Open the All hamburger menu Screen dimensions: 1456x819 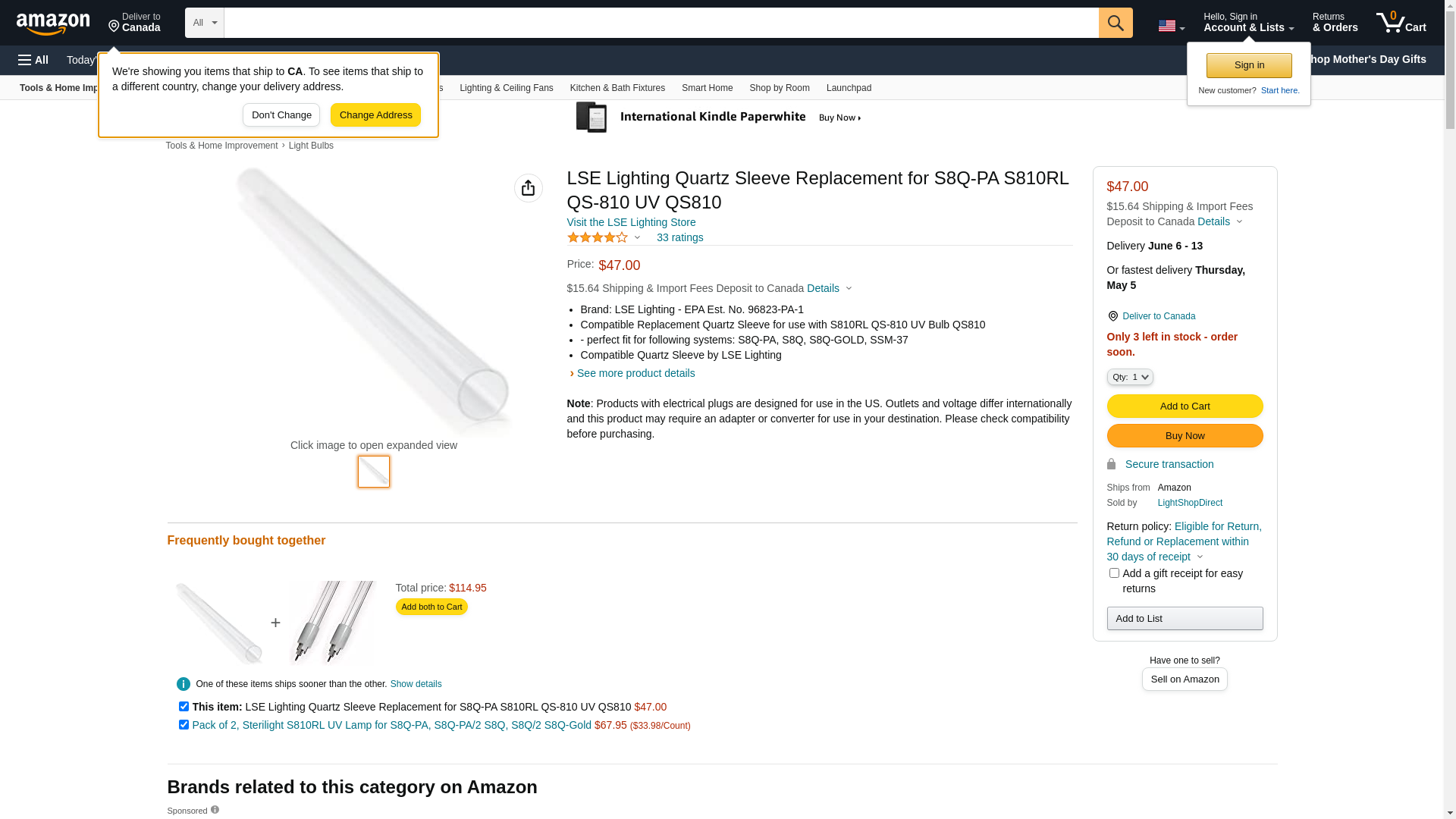coord(33,60)
